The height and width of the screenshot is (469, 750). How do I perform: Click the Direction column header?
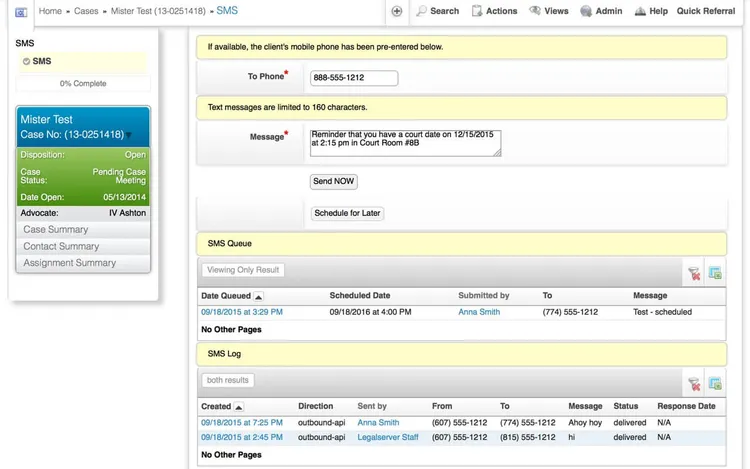tap(316, 406)
